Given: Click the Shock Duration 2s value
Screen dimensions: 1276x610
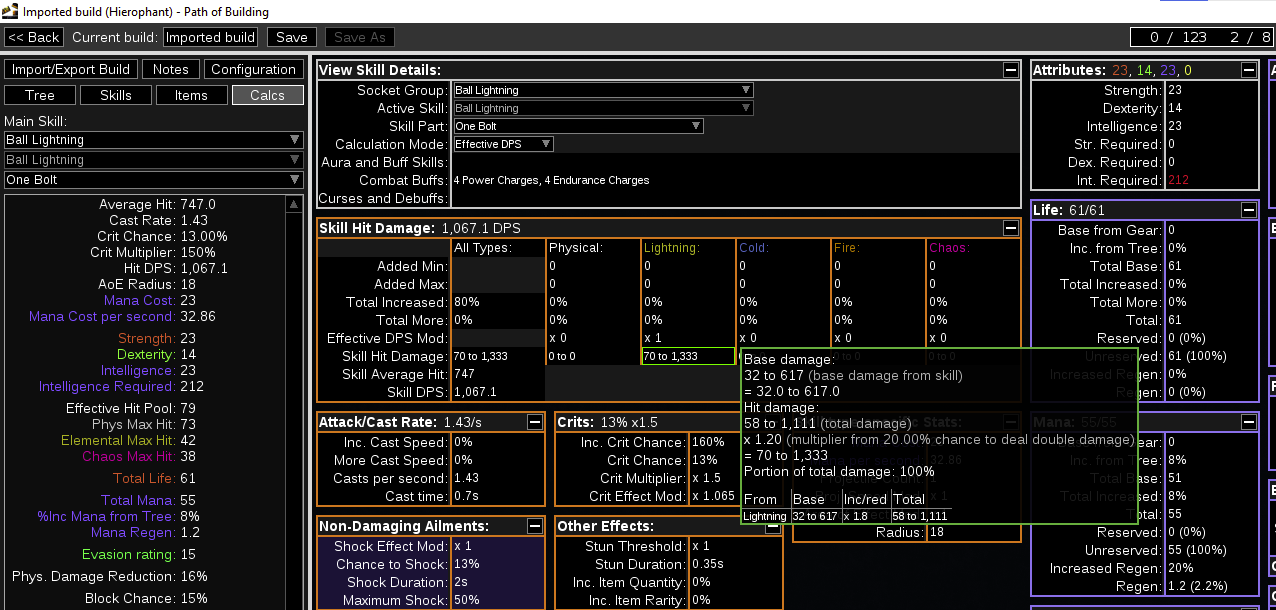Looking at the screenshot, I should (461, 582).
